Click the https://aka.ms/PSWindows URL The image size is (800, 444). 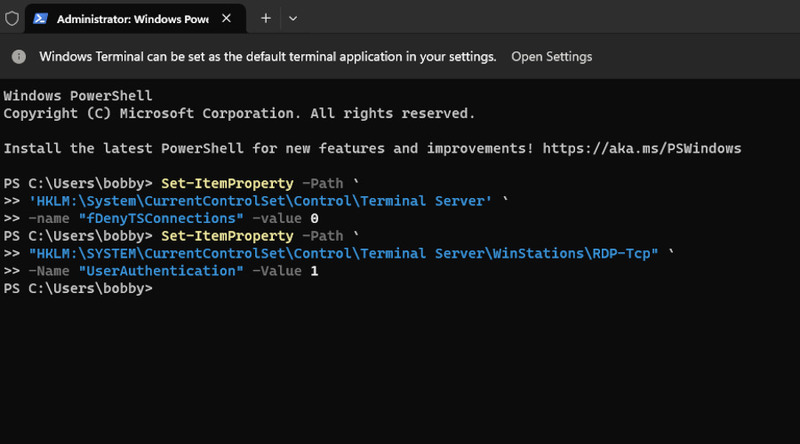click(x=641, y=148)
